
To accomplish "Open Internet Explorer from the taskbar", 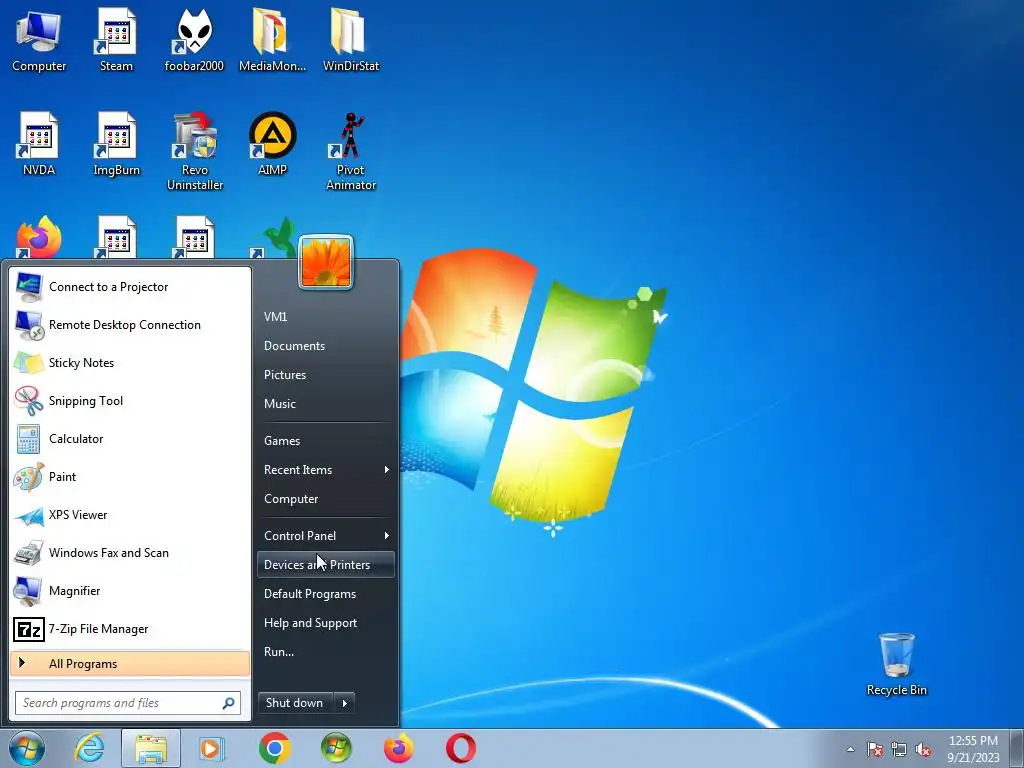I will coord(89,748).
